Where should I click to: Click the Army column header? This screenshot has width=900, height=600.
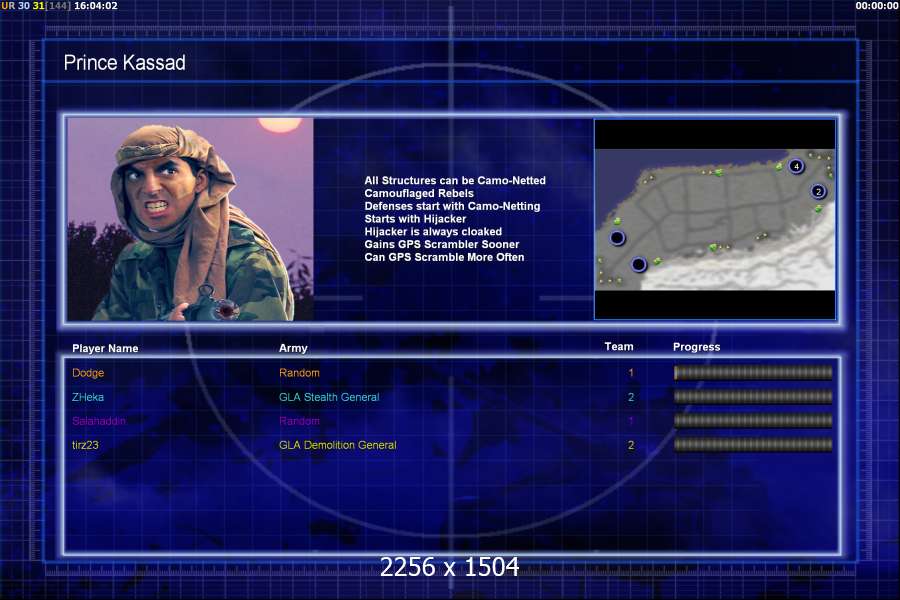pos(293,348)
